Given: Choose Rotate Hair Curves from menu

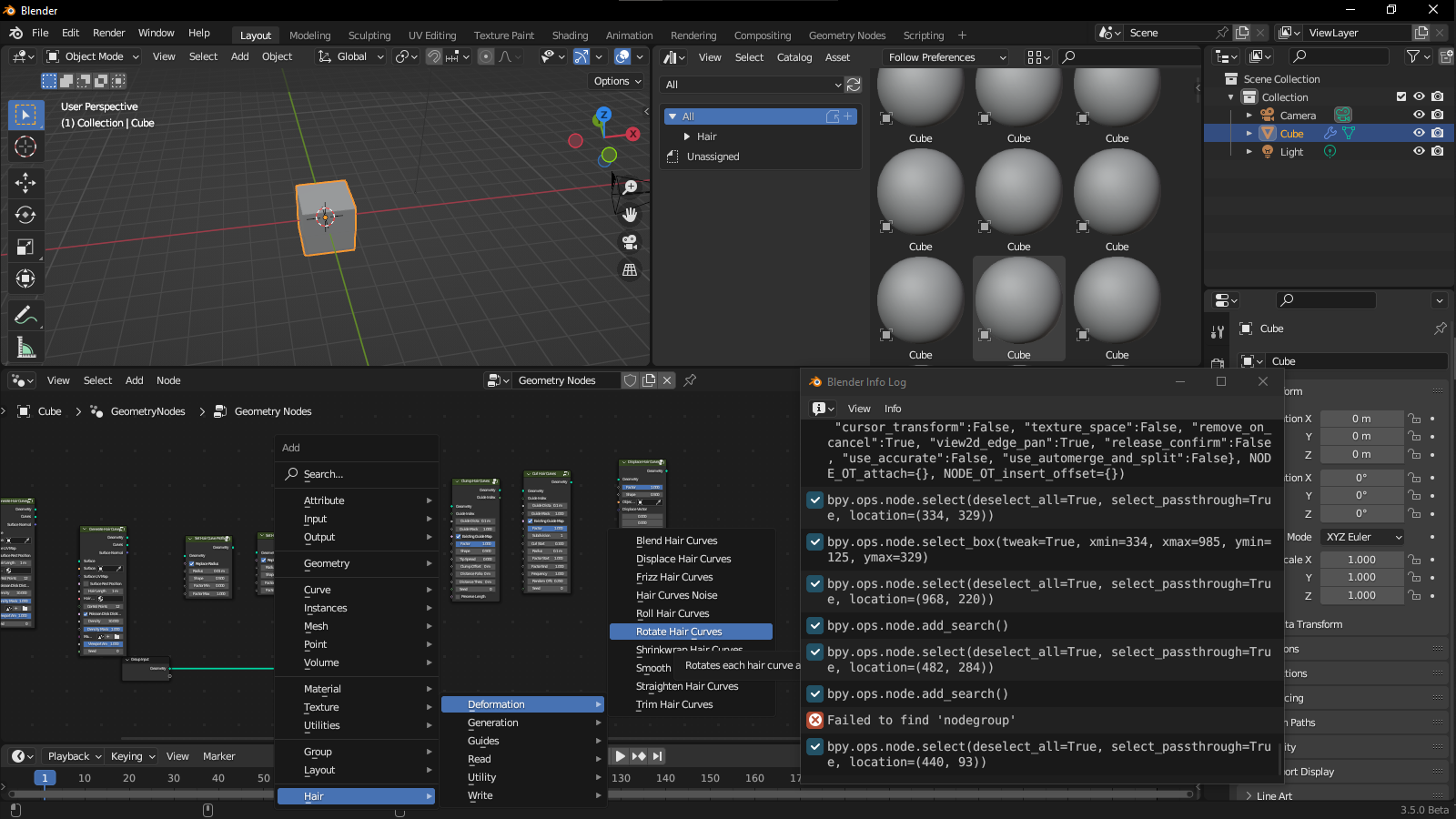Looking at the screenshot, I should tap(691, 632).
